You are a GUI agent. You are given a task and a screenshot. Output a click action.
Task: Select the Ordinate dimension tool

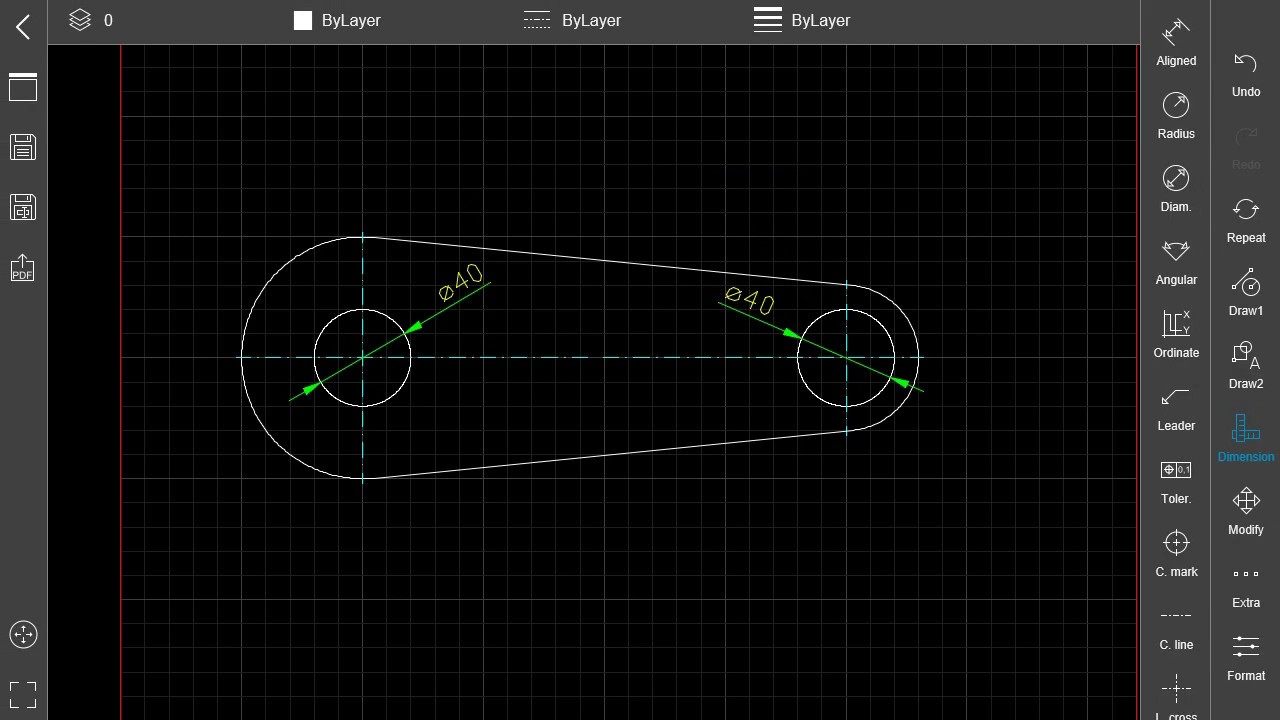[x=1176, y=334]
